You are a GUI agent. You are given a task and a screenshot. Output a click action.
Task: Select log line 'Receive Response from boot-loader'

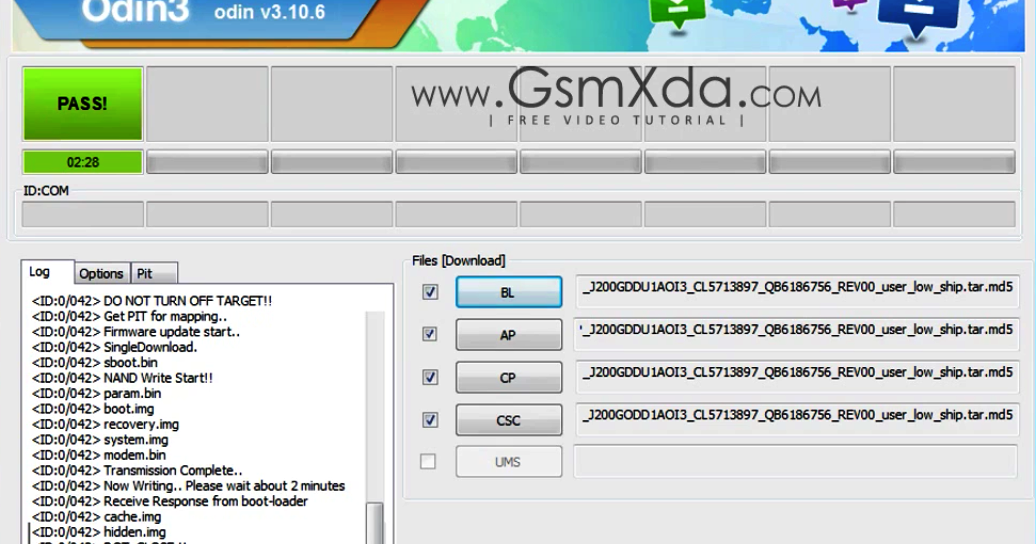pos(170,501)
